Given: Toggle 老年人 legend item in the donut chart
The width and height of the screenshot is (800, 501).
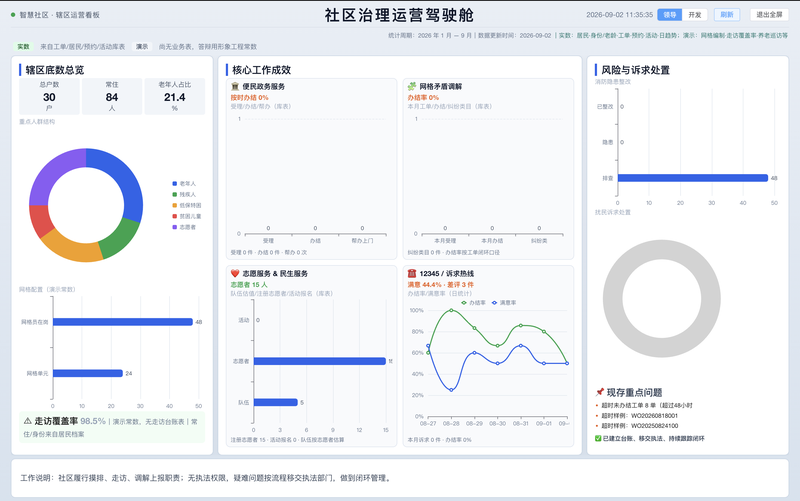Looking at the screenshot, I should [x=184, y=183].
